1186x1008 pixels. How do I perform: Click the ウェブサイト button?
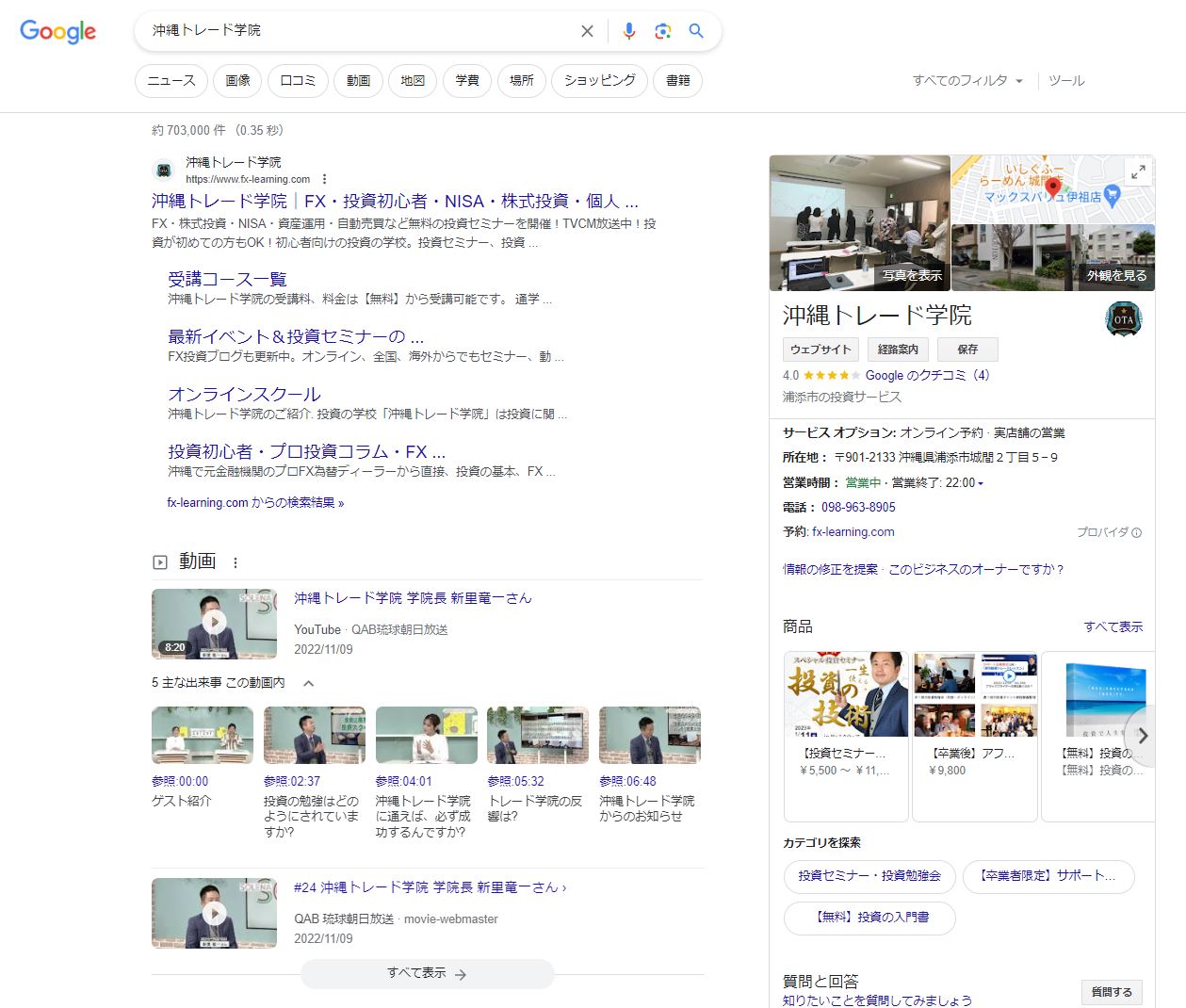click(820, 350)
